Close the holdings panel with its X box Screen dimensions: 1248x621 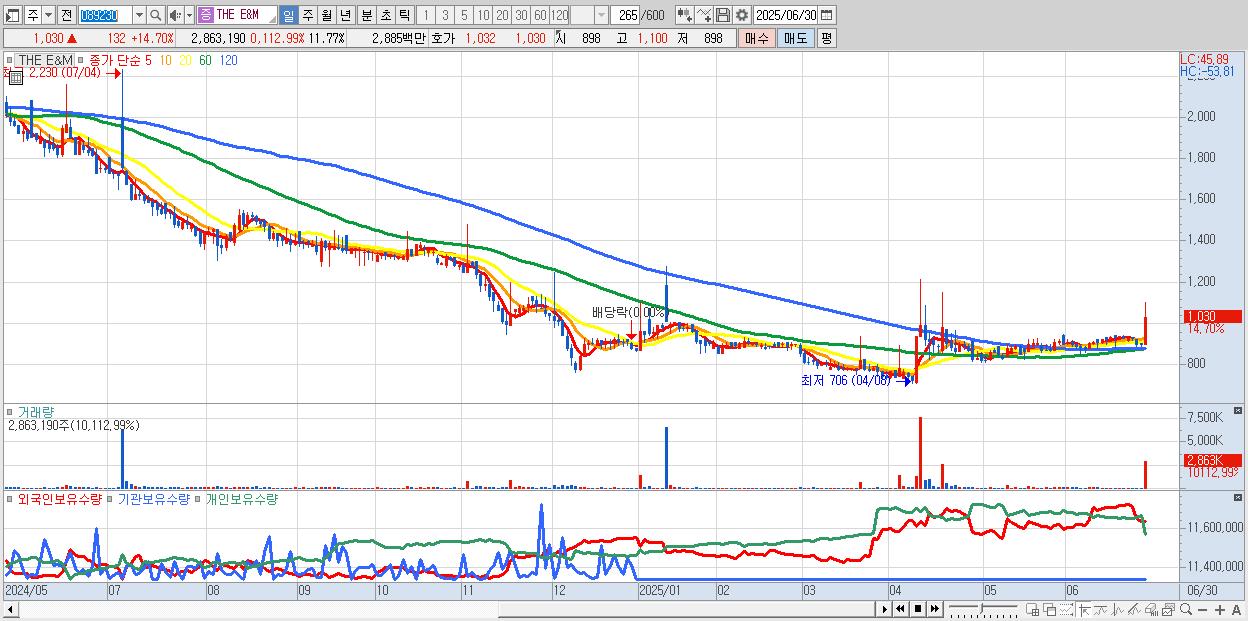coord(1238,498)
